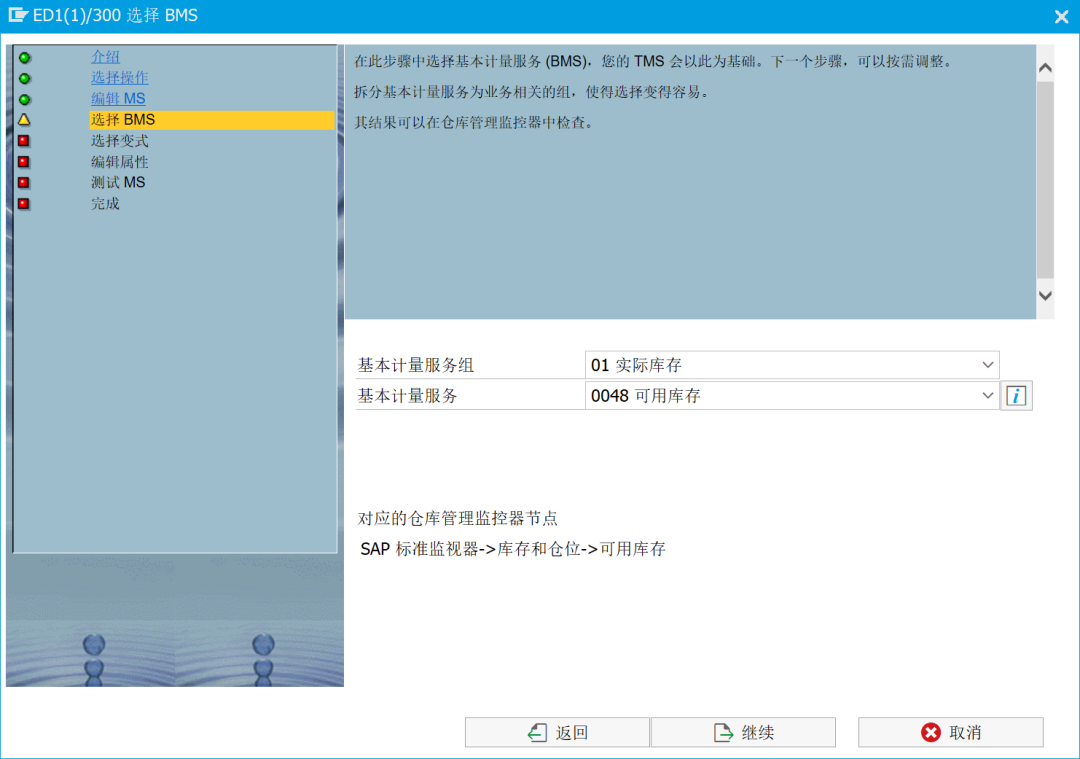Click the 对应的仓库管理监控器节点 label

point(457,518)
